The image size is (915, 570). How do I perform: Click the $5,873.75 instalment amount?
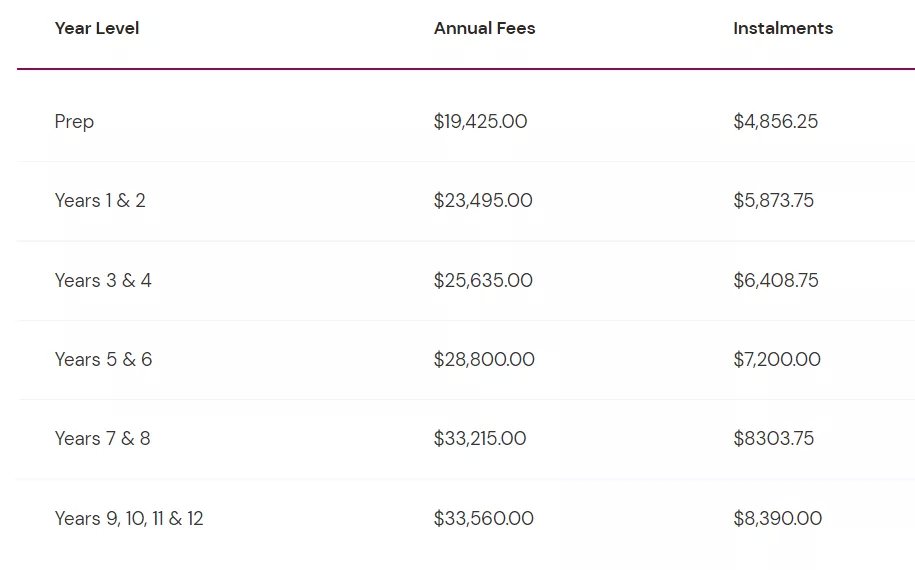773,201
